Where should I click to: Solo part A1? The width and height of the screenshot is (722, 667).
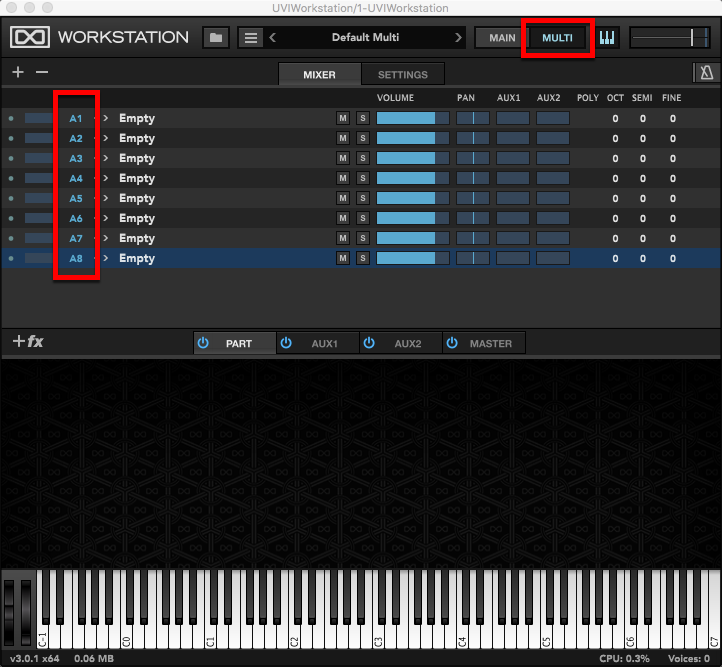pyautogui.click(x=363, y=118)
